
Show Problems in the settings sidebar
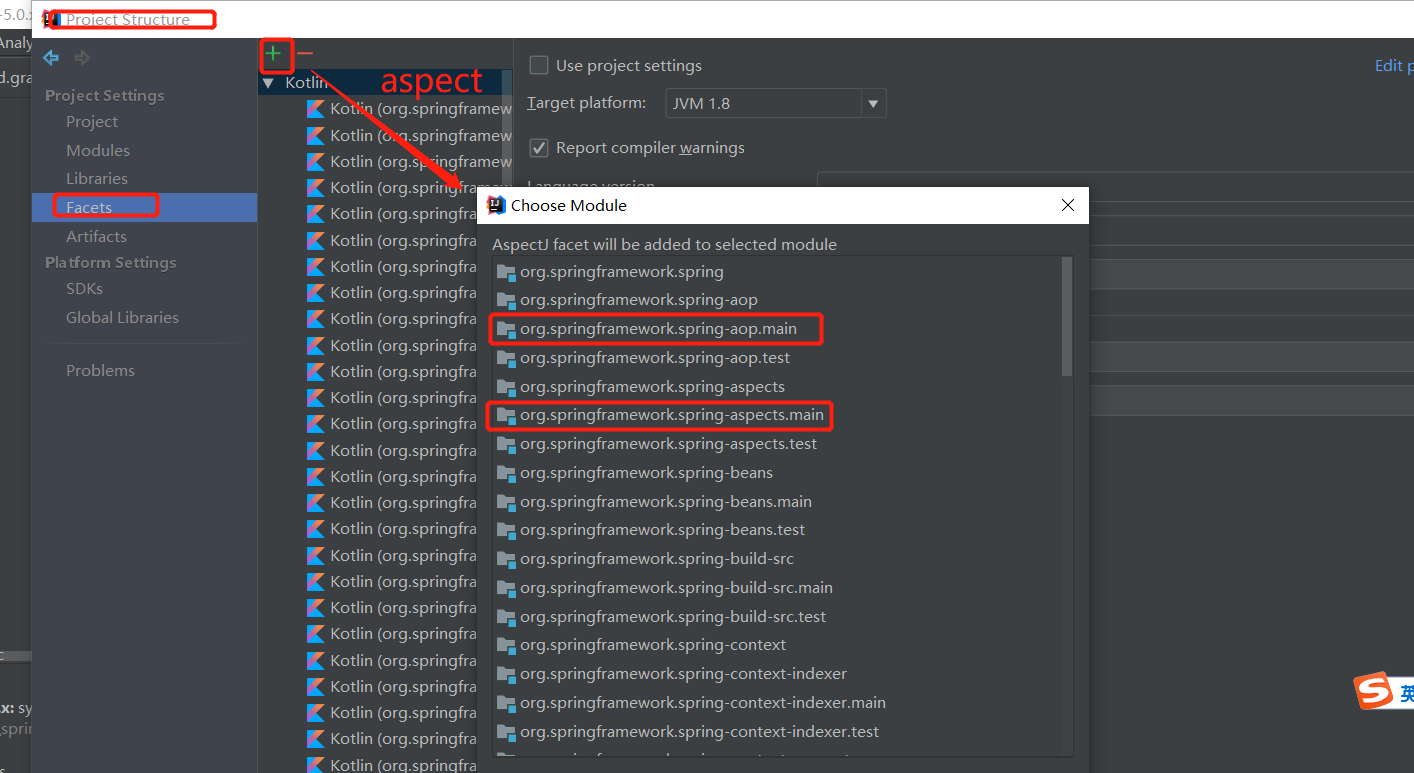(100, 371)
